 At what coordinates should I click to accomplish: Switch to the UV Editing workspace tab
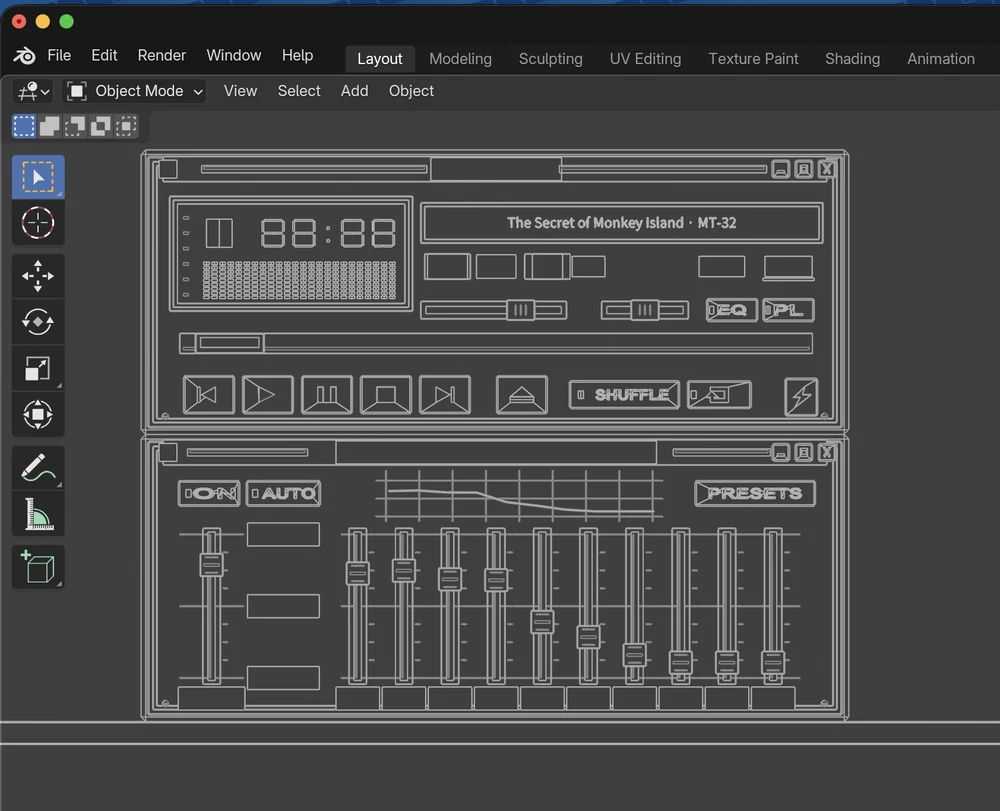[645, 59]
